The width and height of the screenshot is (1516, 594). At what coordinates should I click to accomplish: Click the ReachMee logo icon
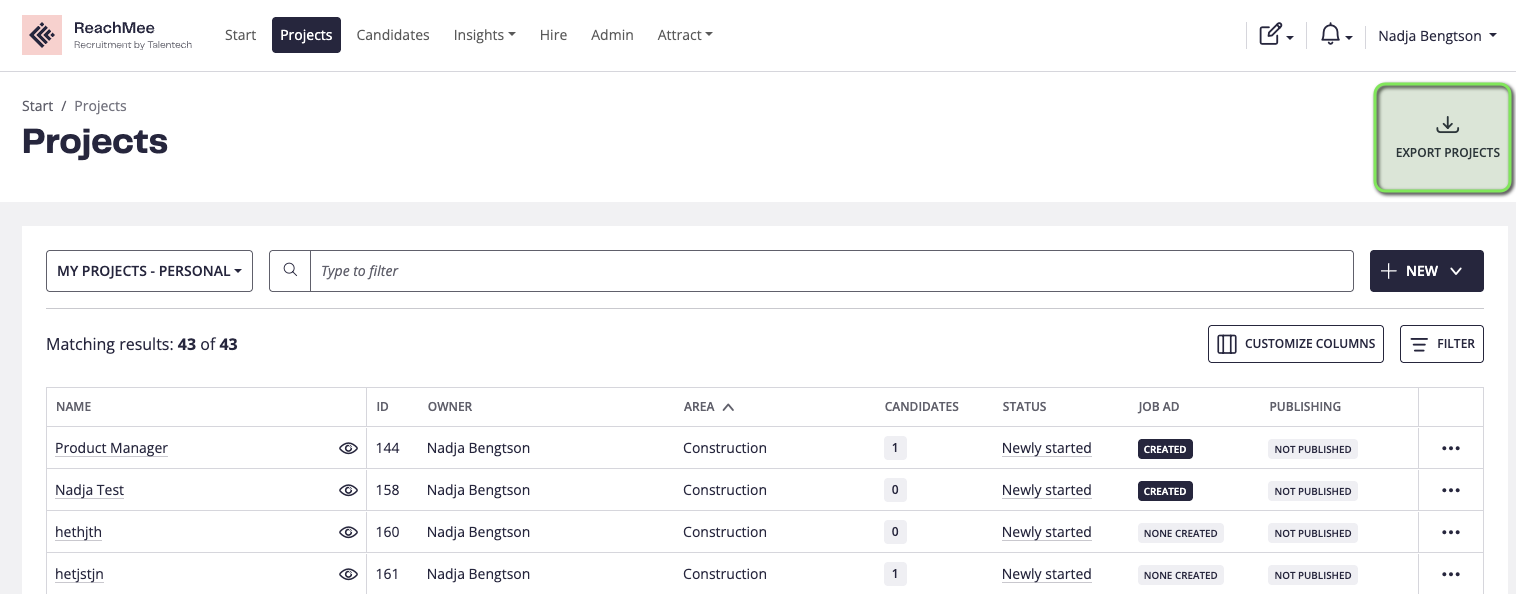click(x=42, y=36)
